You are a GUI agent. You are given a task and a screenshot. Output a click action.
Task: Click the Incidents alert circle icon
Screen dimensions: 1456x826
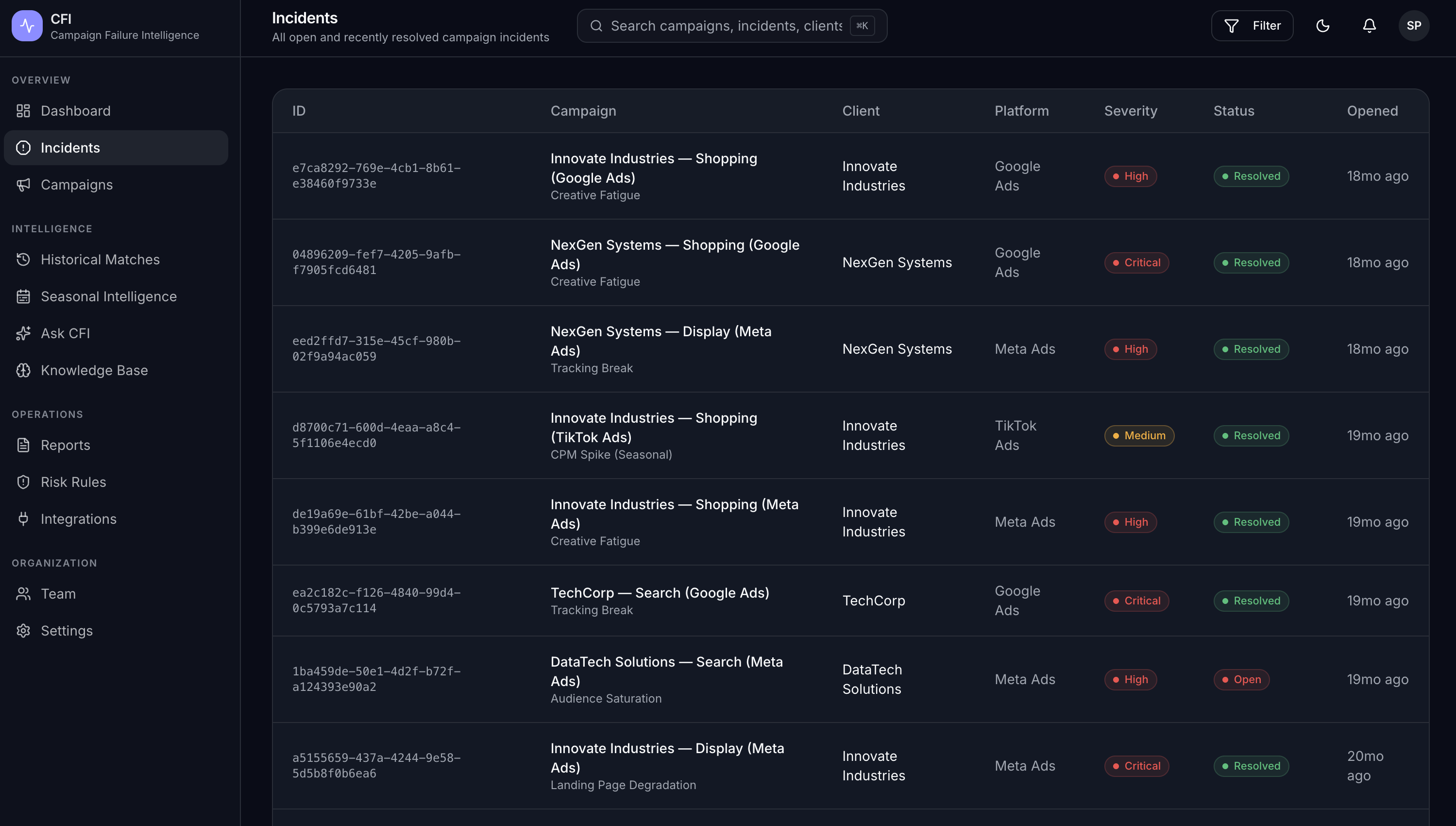click(x=23, y=148)
